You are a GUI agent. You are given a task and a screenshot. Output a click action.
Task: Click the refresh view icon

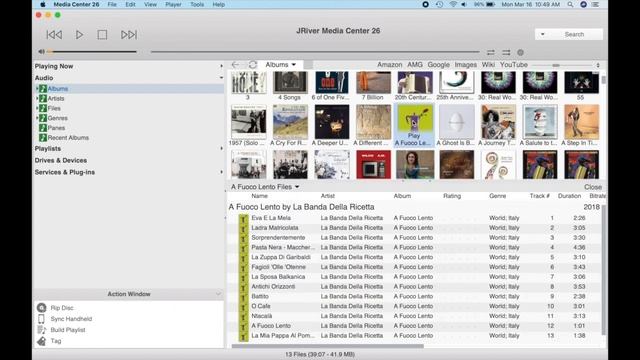[x=253, y=65]
